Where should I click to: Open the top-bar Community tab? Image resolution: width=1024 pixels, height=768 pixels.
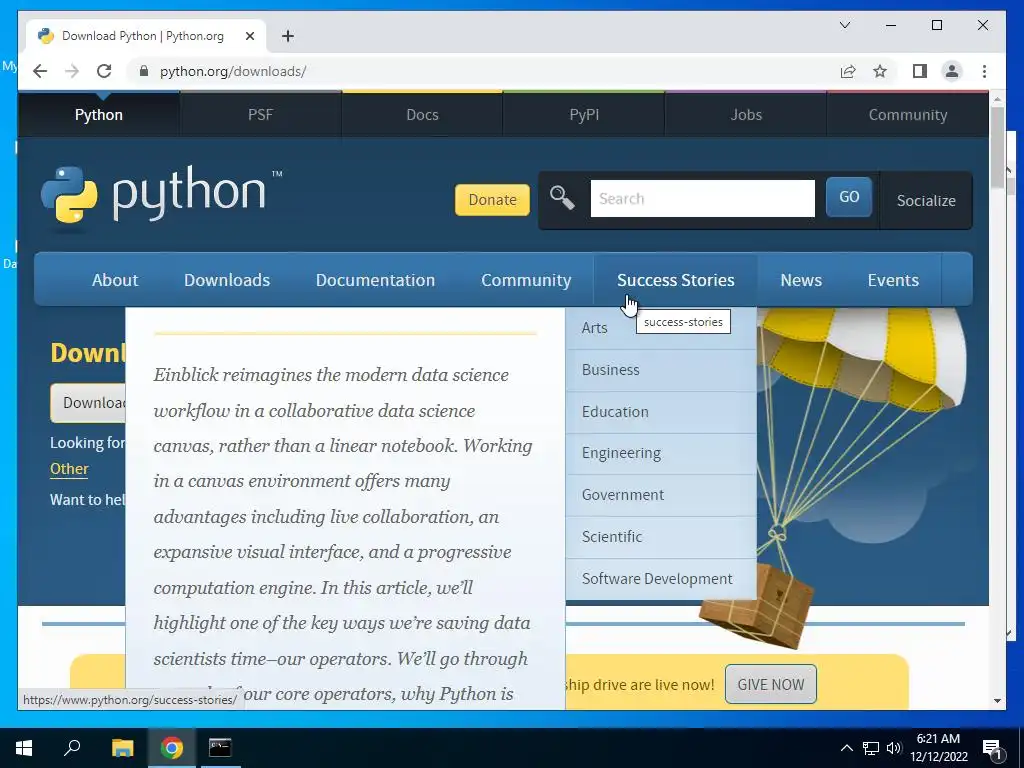908,115
